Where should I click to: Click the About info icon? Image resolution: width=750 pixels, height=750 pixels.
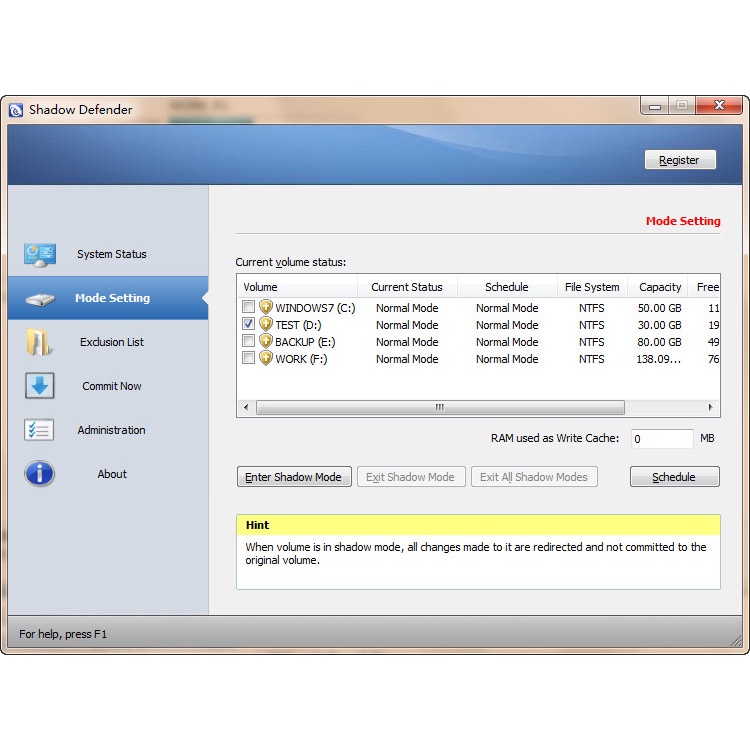39,474
